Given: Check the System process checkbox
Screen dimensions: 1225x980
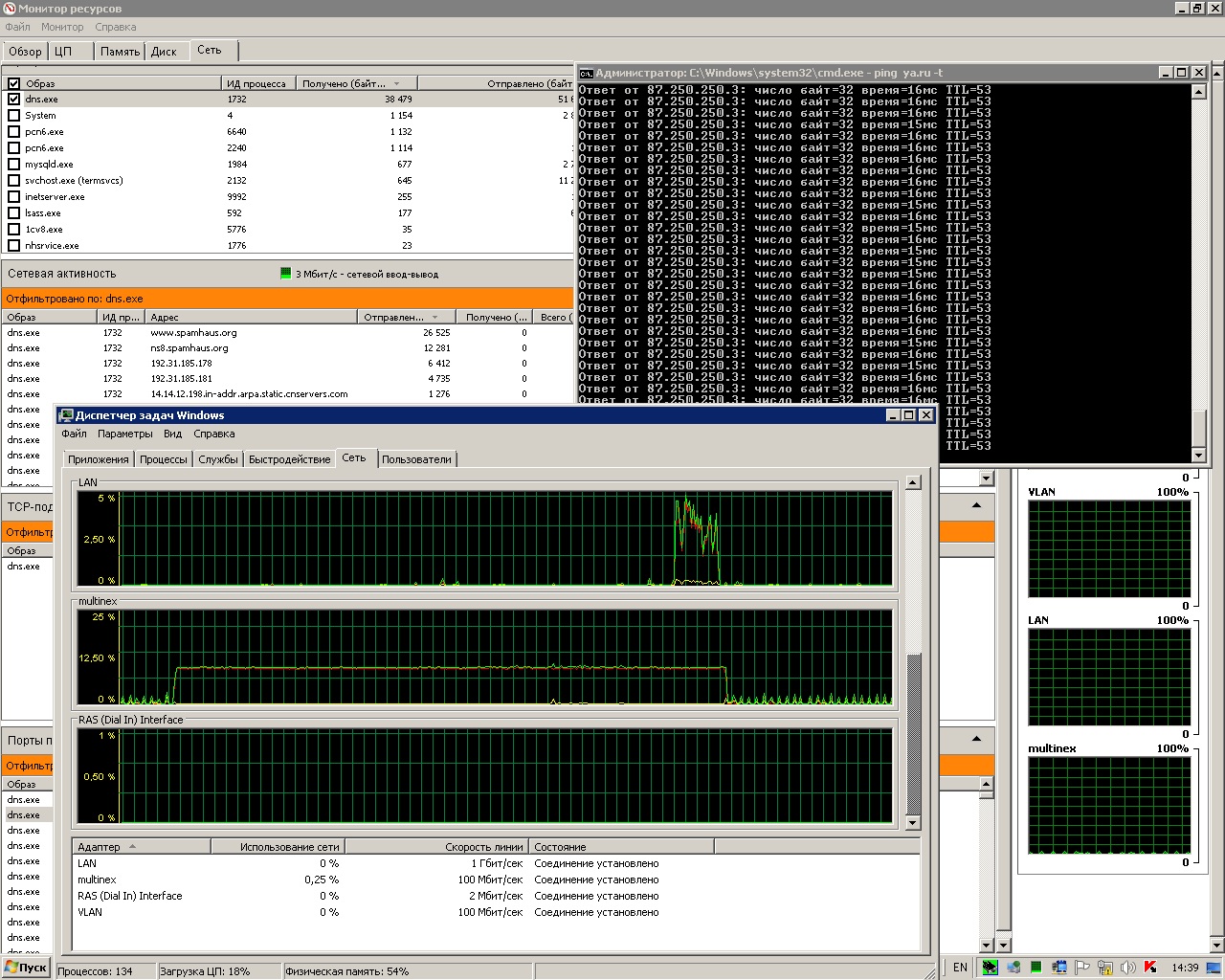Looking at the screenshot, I should [13, 115].
